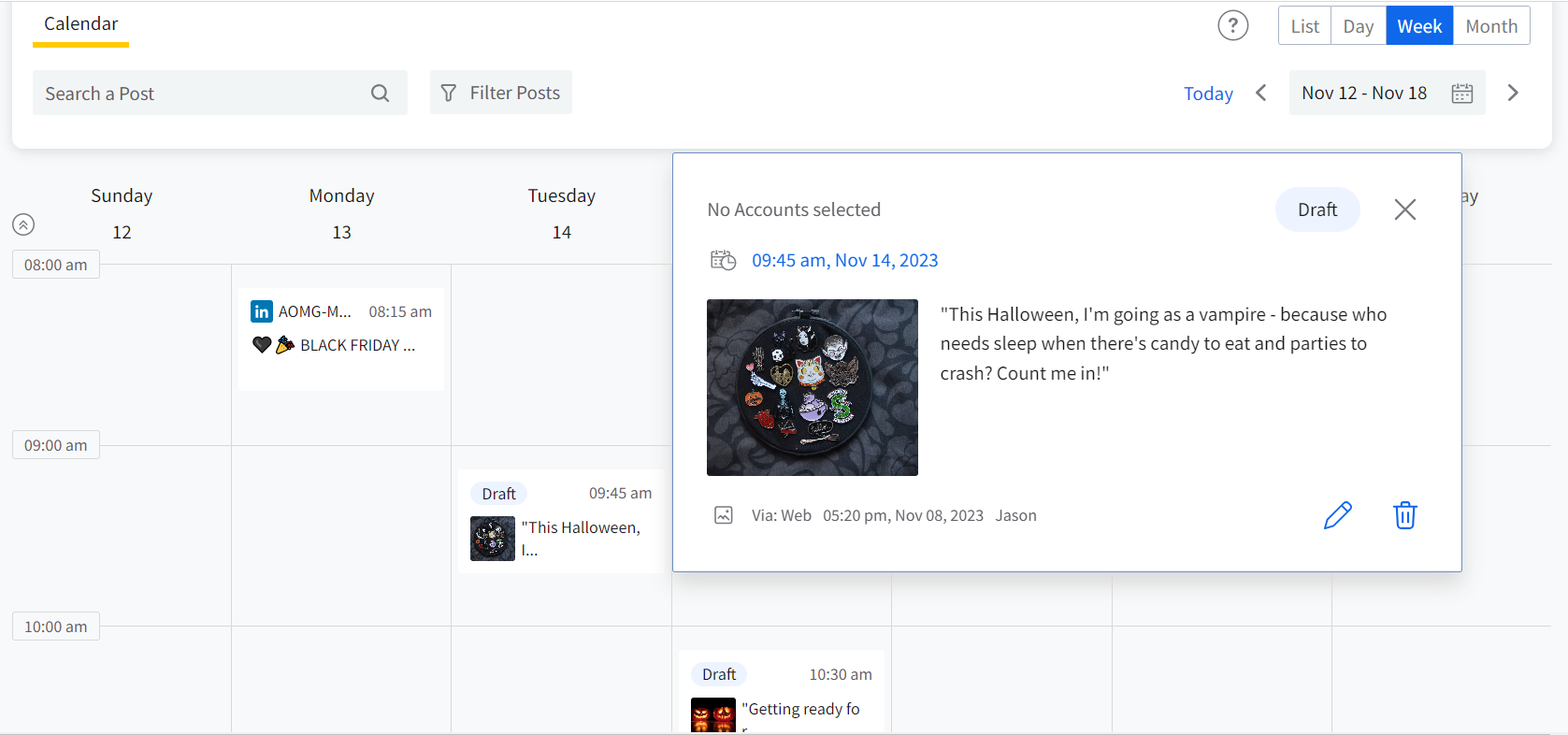Advance to the next week

pyautogui.click(x=1512, y=93)
